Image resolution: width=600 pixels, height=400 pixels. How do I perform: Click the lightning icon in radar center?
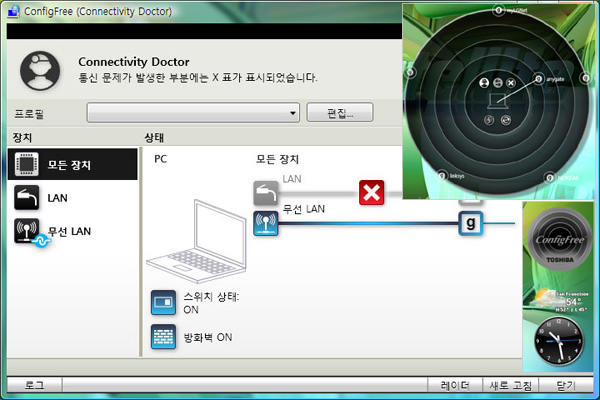[489, 120]
